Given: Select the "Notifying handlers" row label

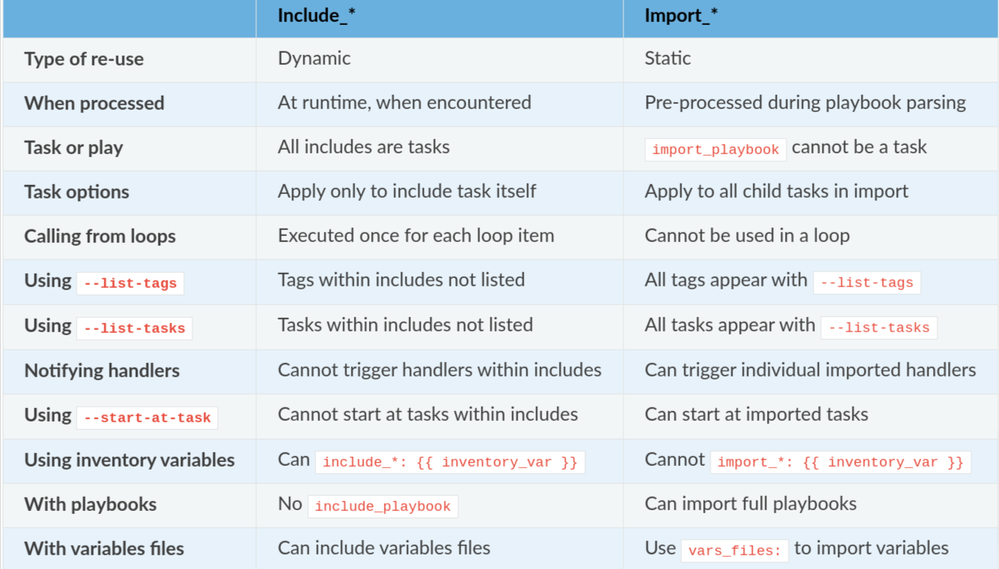Looking at the screenshot, I should [102, 370].
